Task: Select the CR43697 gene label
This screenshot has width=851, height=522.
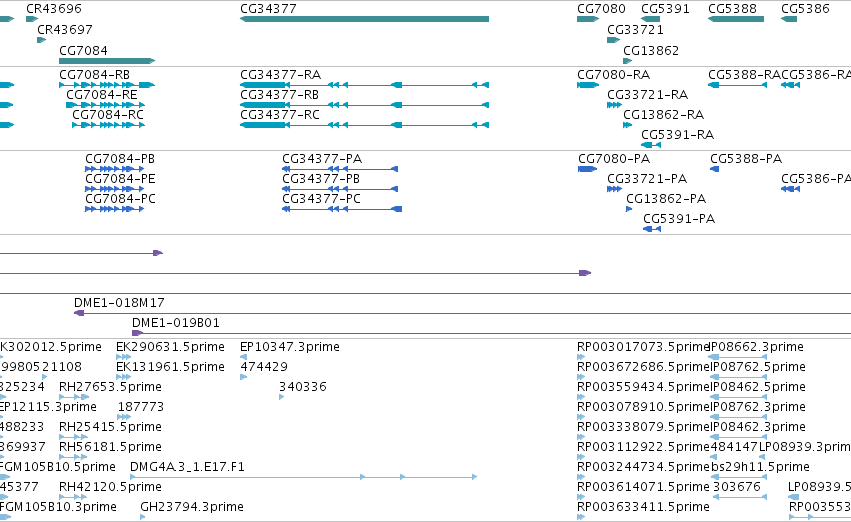Action: [65, 29]
